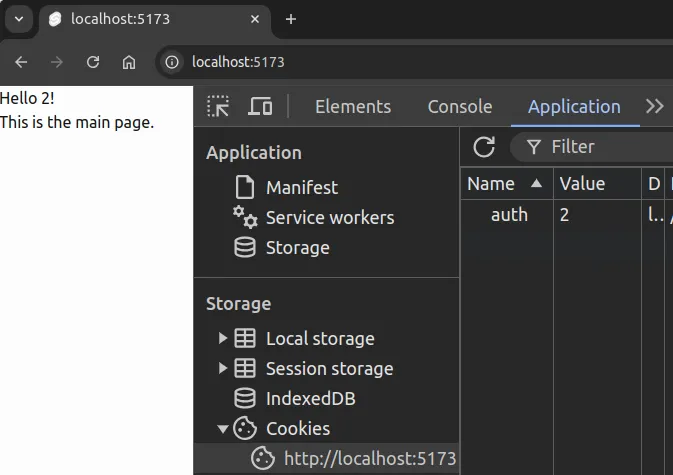
Task: Expand the Local storage tree item
Action: coord(222,339)
